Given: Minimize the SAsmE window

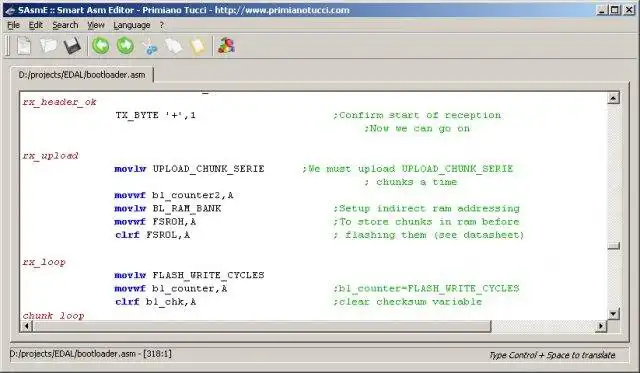Looking at the screenshot, I should click(602, 10).
